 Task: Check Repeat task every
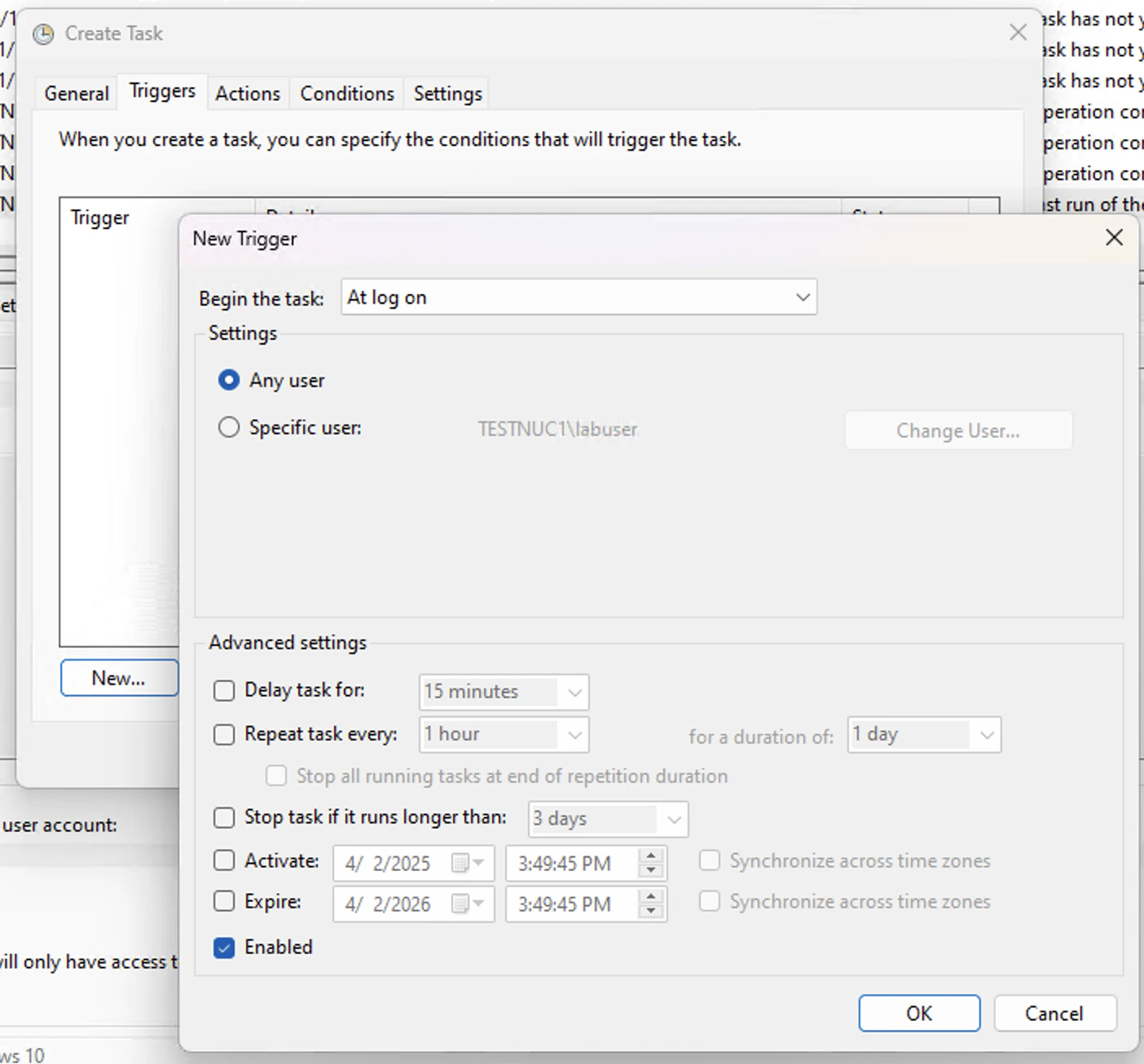pyautogui.click(x=223, y=734)
